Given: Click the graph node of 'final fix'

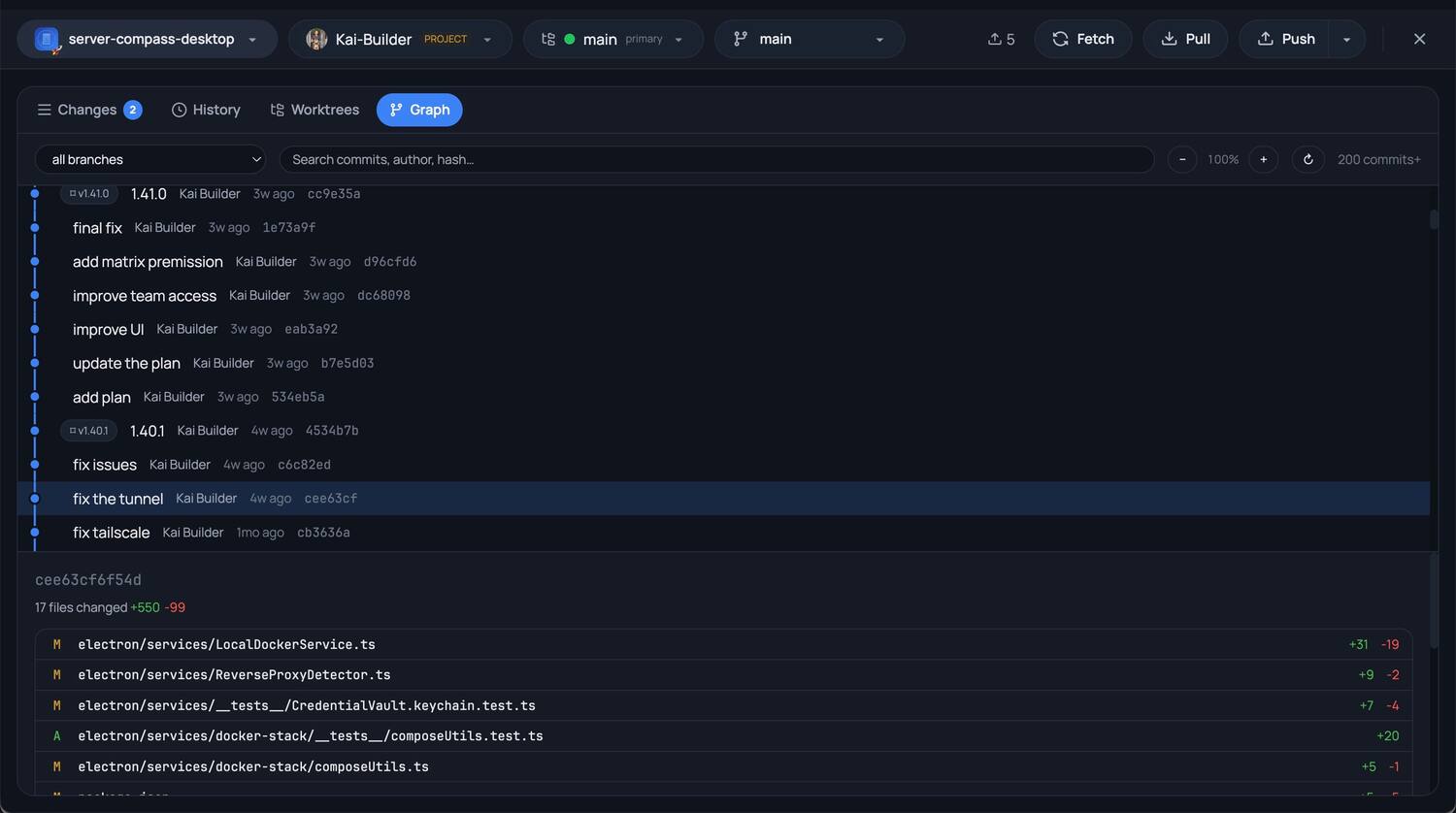Looking at the screenshot, I should [x=35, y=227].
